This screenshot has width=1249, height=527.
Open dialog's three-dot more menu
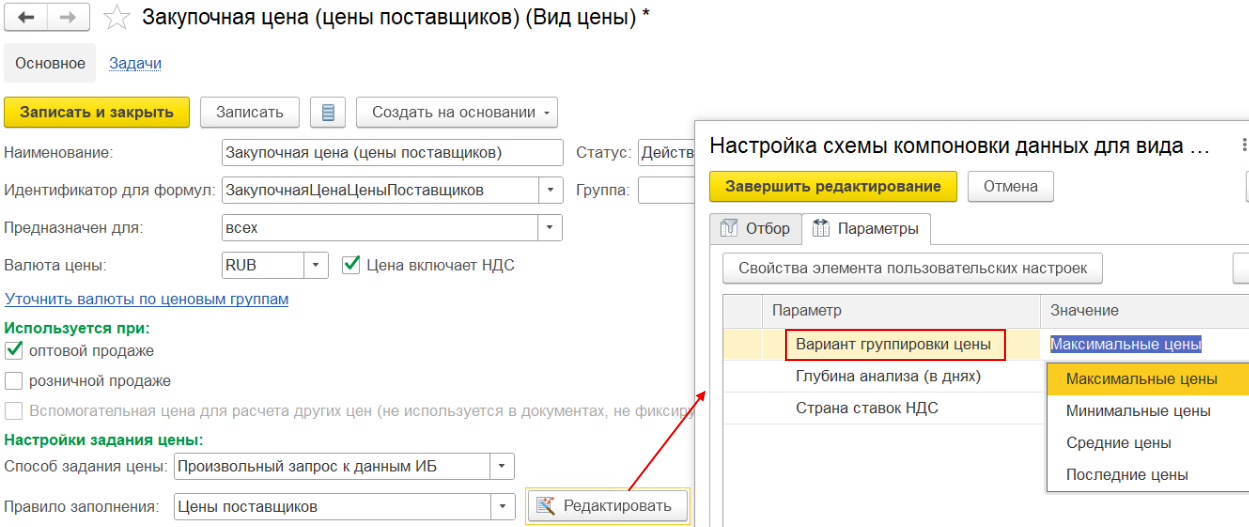coord(1244,146)
